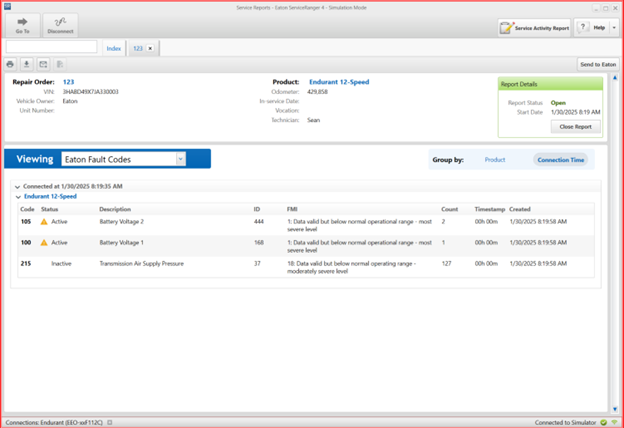Click the download report icon

[x=27, y=64]
